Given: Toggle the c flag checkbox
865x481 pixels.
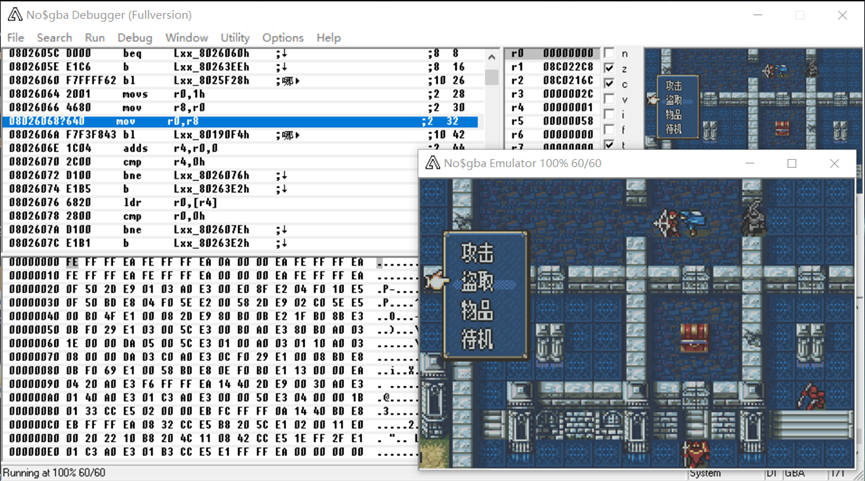Looking at the screenshot, I should point(609,84).
